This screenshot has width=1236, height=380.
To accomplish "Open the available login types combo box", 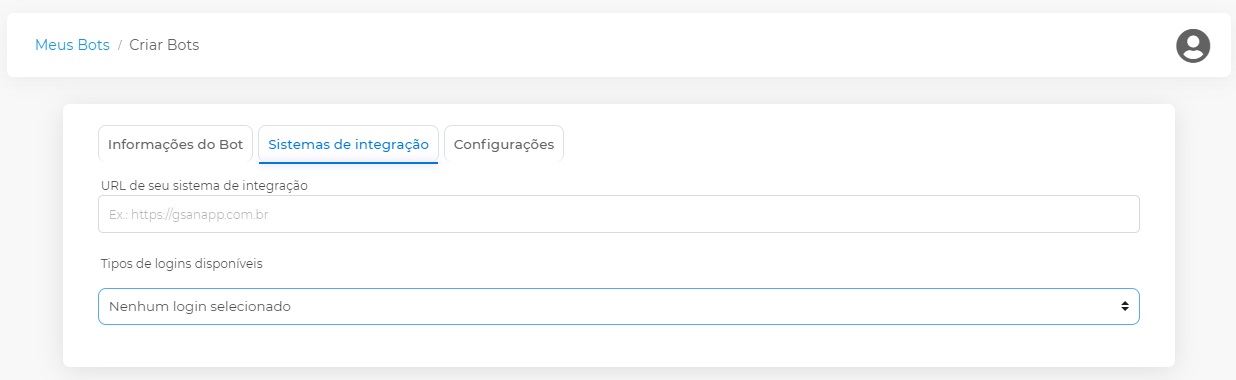I will pyautogui.click(x=619, y=306).
